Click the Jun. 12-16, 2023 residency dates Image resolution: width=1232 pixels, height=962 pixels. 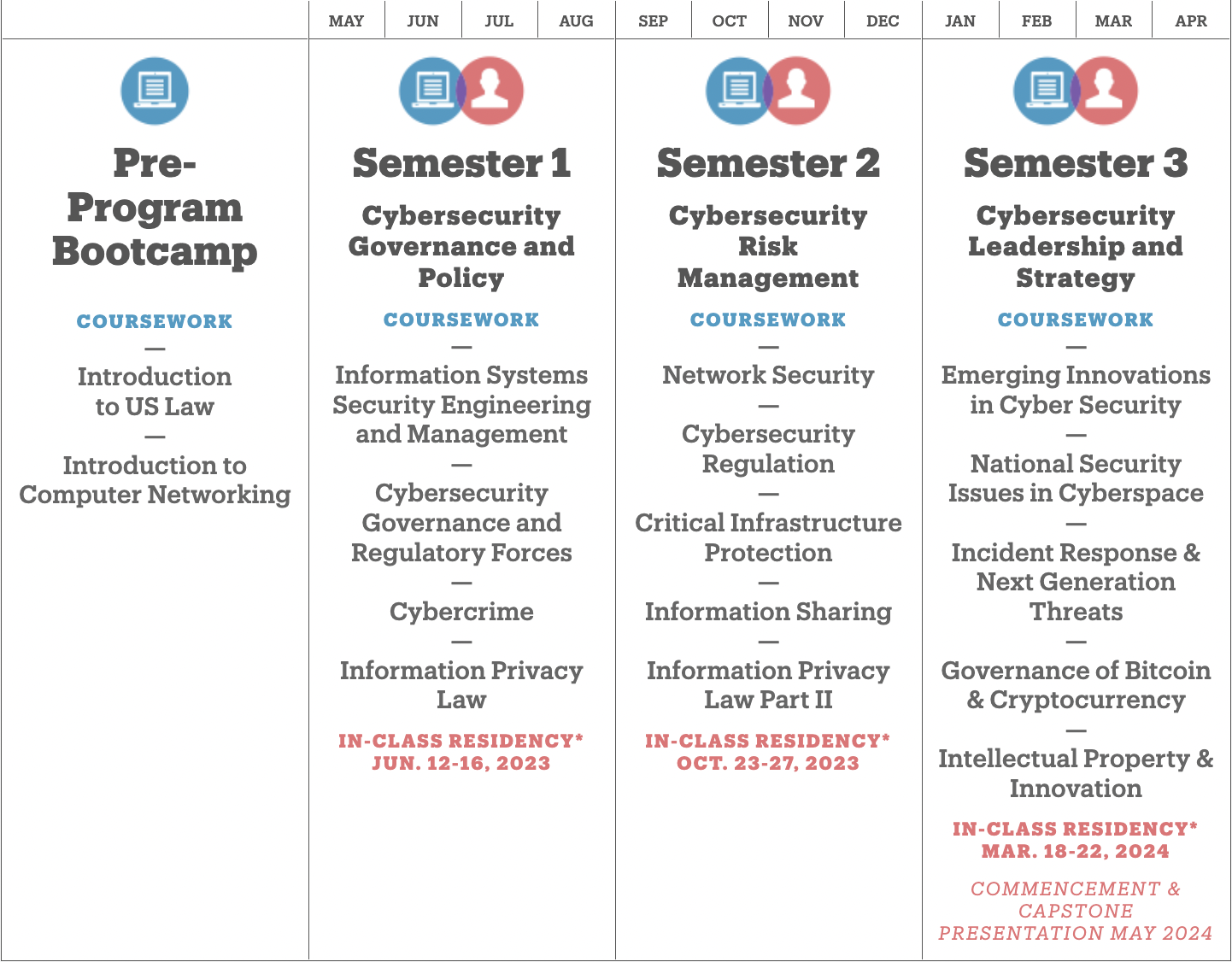click(461, 764)
